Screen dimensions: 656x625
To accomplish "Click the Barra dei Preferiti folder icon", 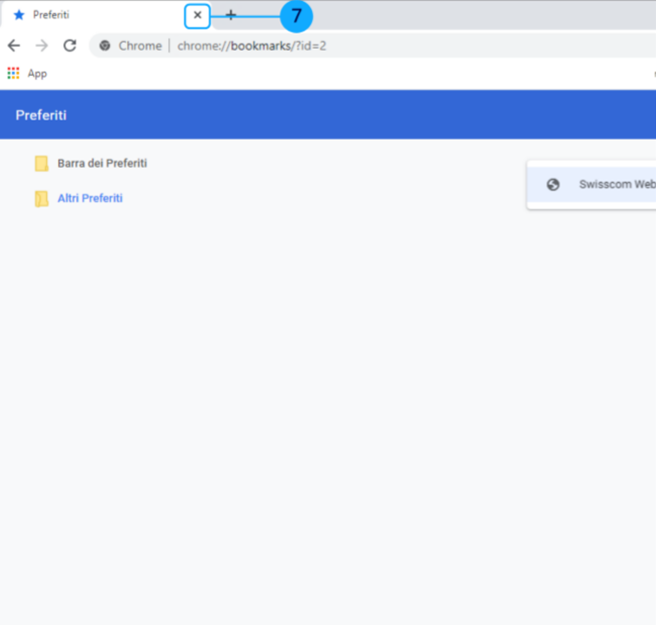I will (x=41, y=164).
